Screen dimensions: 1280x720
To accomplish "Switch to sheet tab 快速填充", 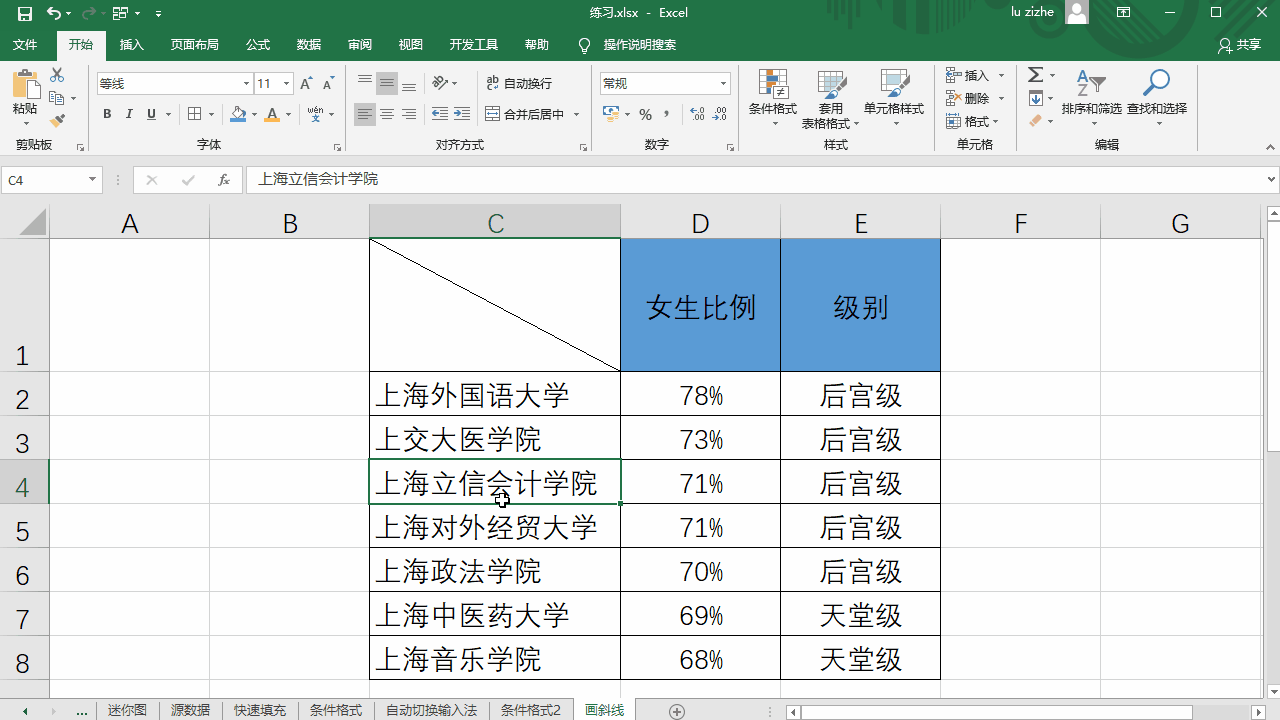I will (260, 710).
